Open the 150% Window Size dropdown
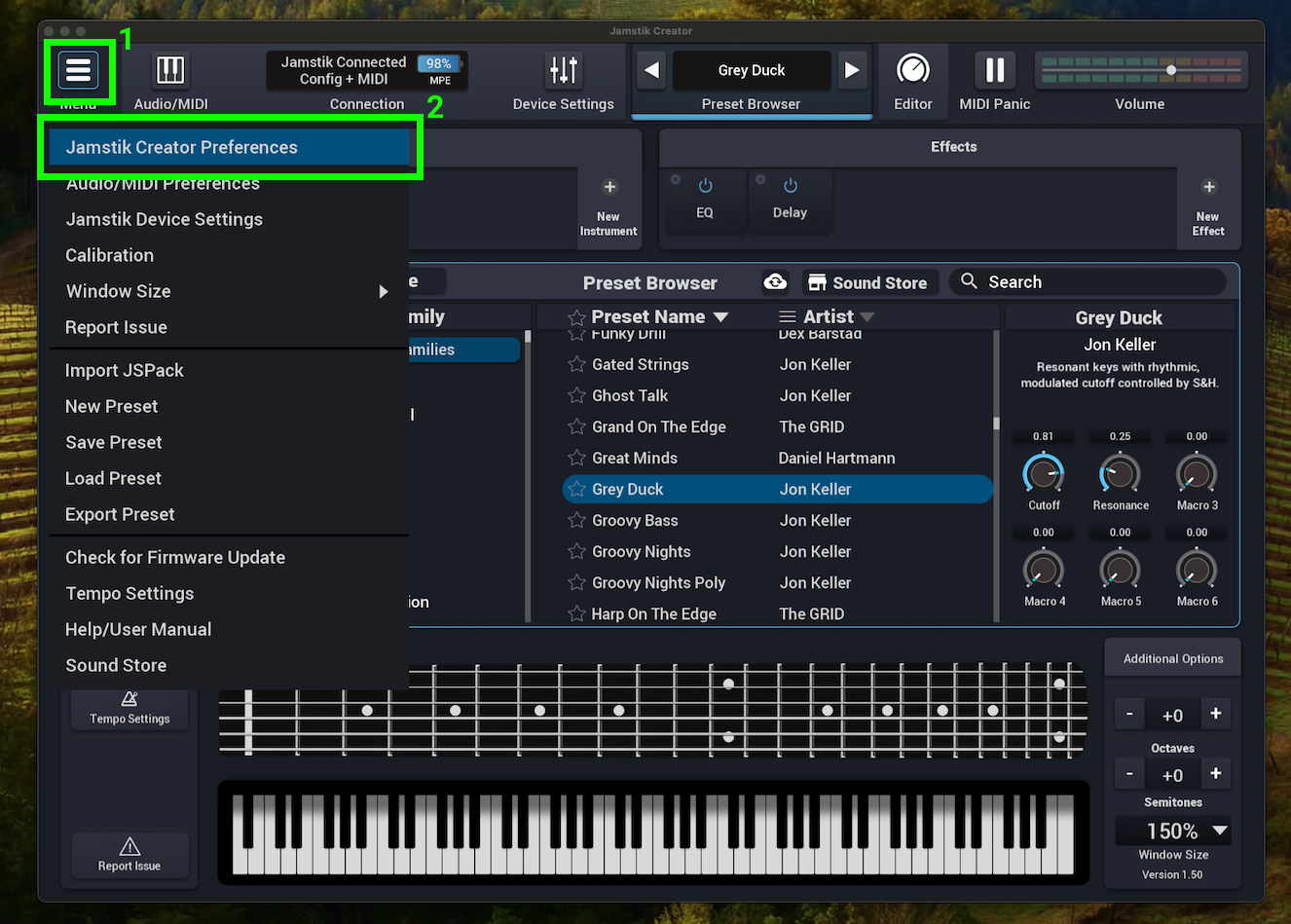 (1219, 831)
